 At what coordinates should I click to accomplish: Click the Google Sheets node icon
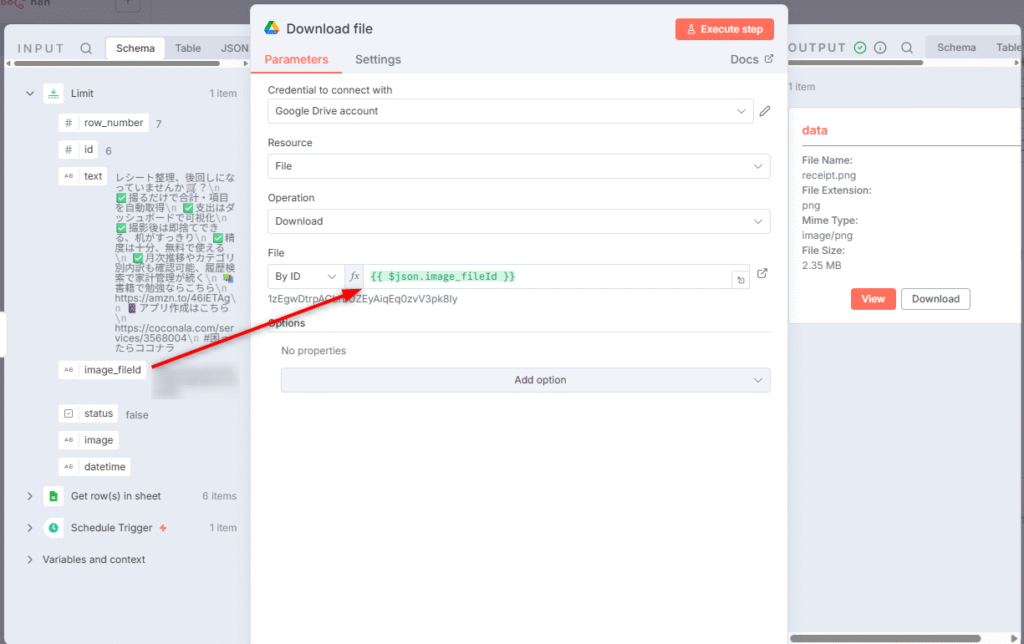pyautogui.click(x=53, y=496)
